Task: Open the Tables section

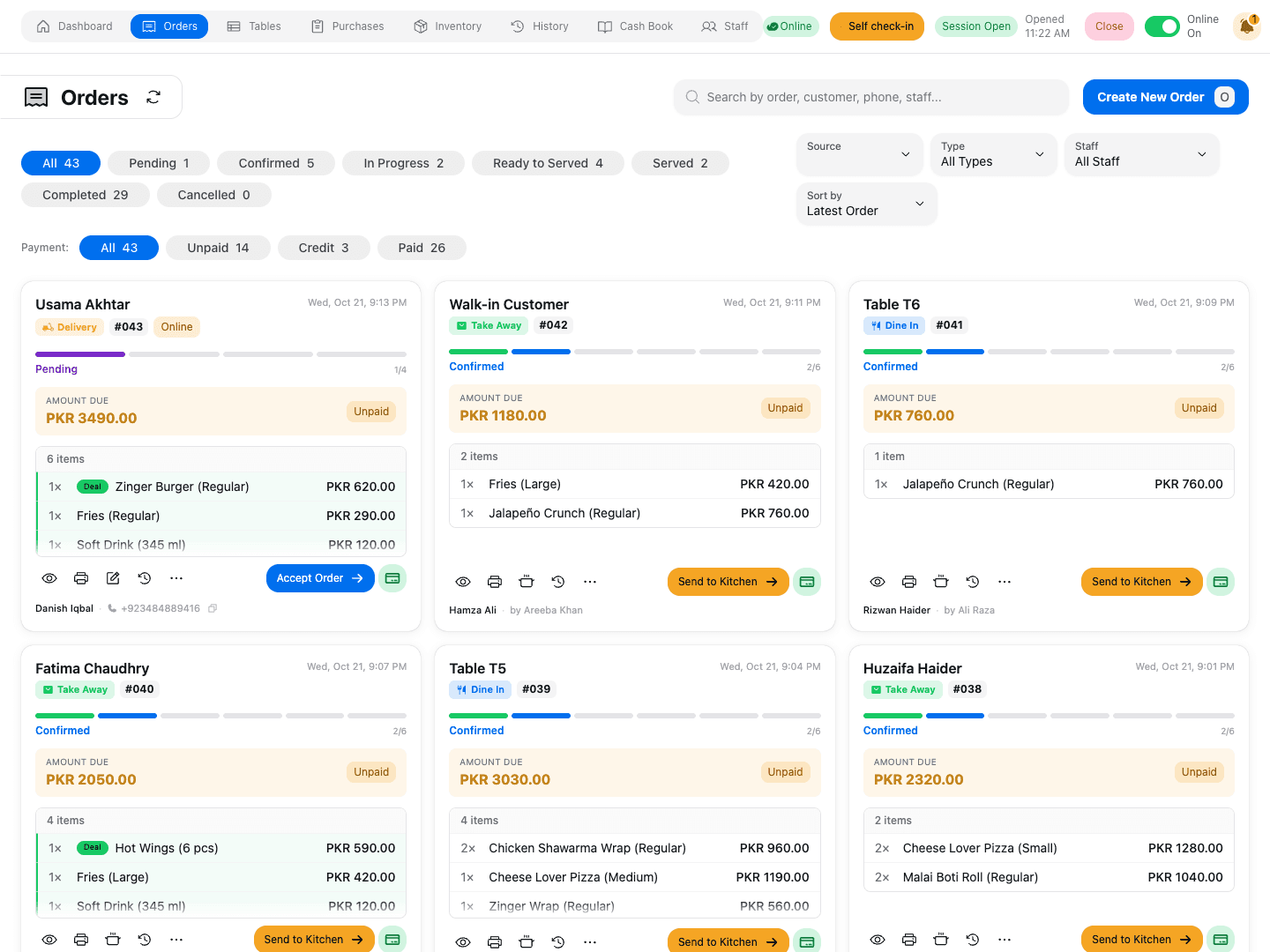Action: tap(254, 26)
